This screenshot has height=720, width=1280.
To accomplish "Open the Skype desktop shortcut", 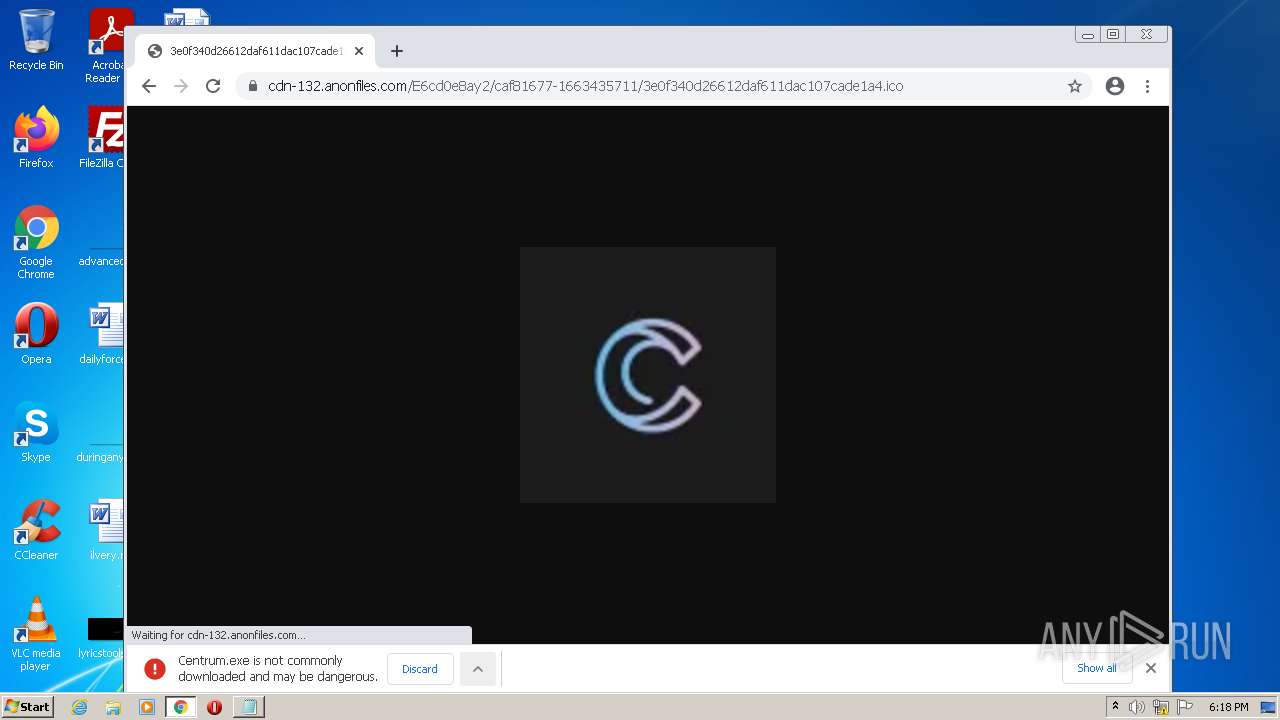I will pyautogui.click(x=36, y=432).
